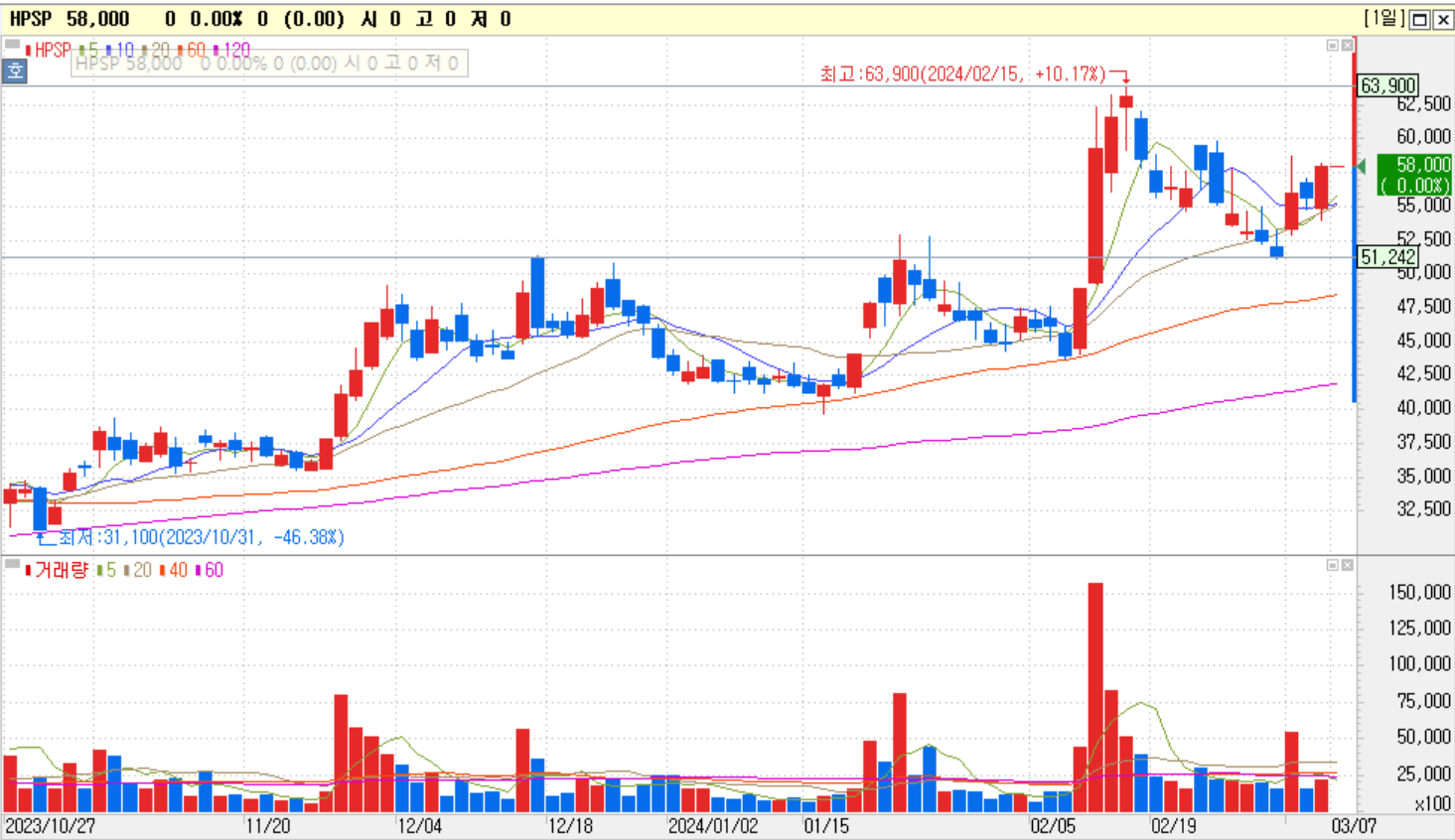Click the x100 volume unit label

[1431, 804]
